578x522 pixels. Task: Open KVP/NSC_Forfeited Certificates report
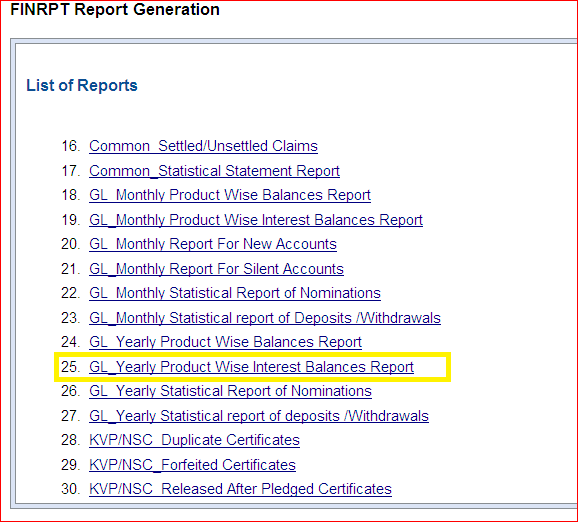(x=192, y=465)
